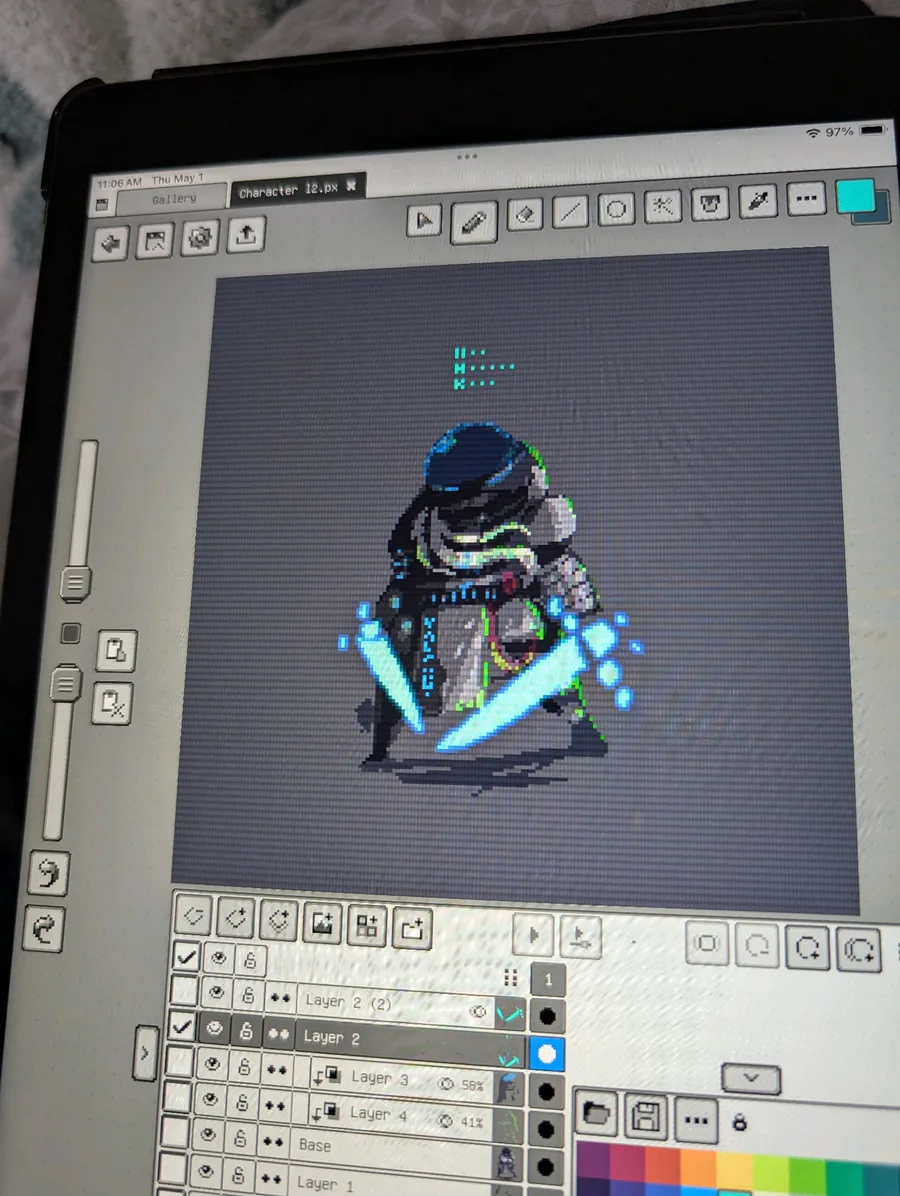The width and height of the screenshot is (900, 1196).
Task: Open Layer 3 opacity 58% control
Action: [x=462, y=1084]
